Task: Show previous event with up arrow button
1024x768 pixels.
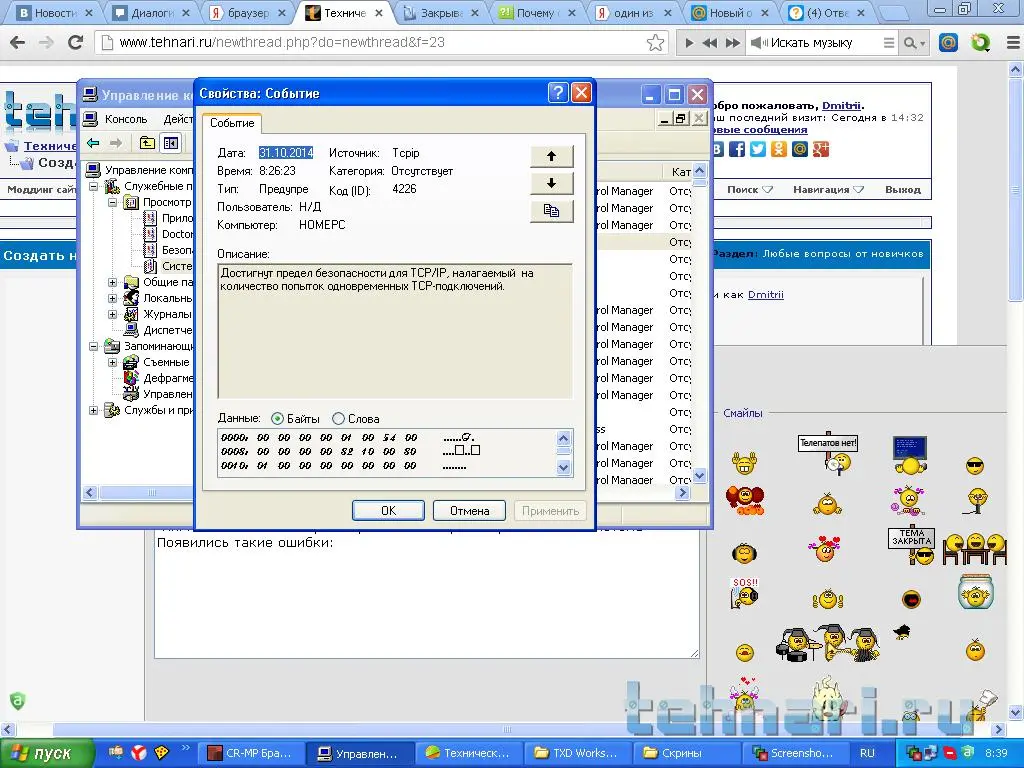Action: (551, 156)
